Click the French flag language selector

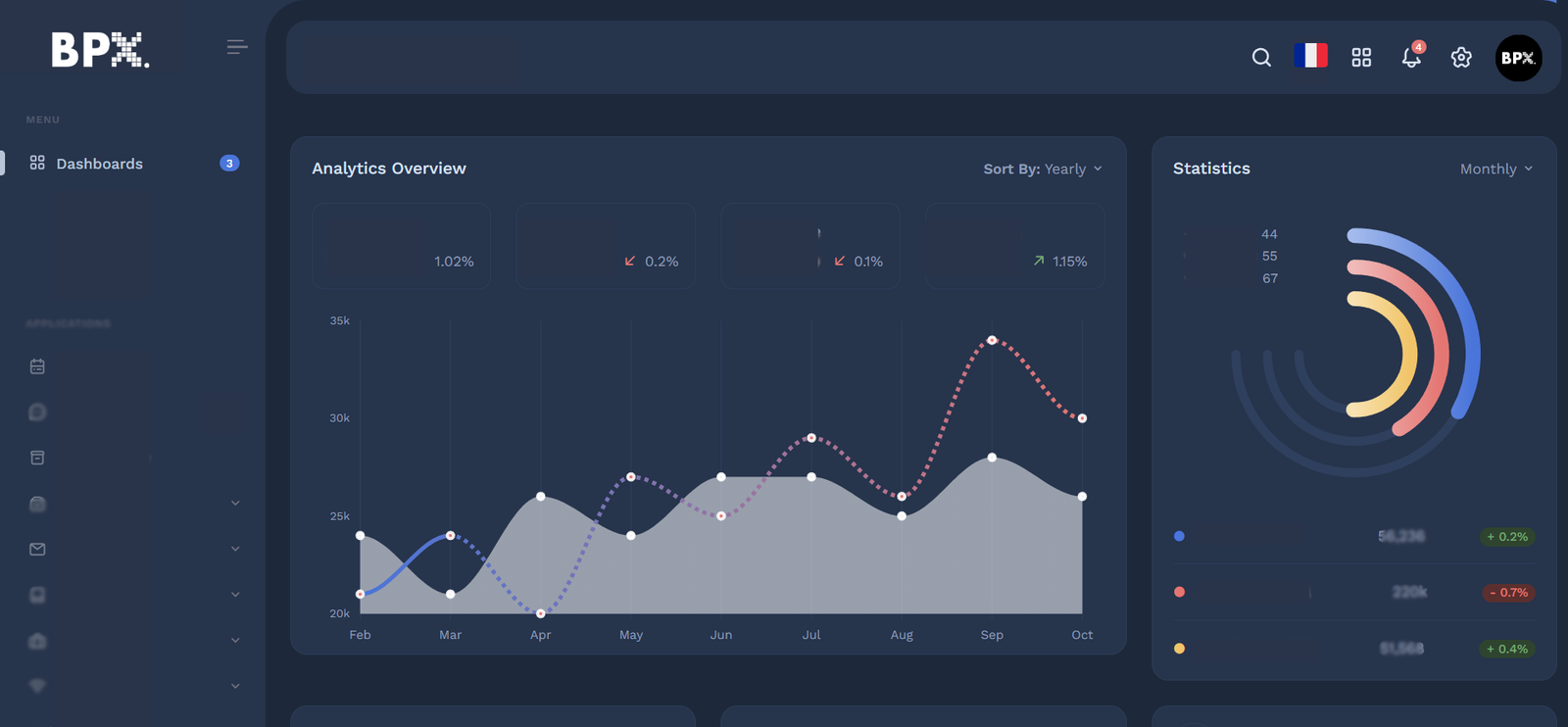1310,56
